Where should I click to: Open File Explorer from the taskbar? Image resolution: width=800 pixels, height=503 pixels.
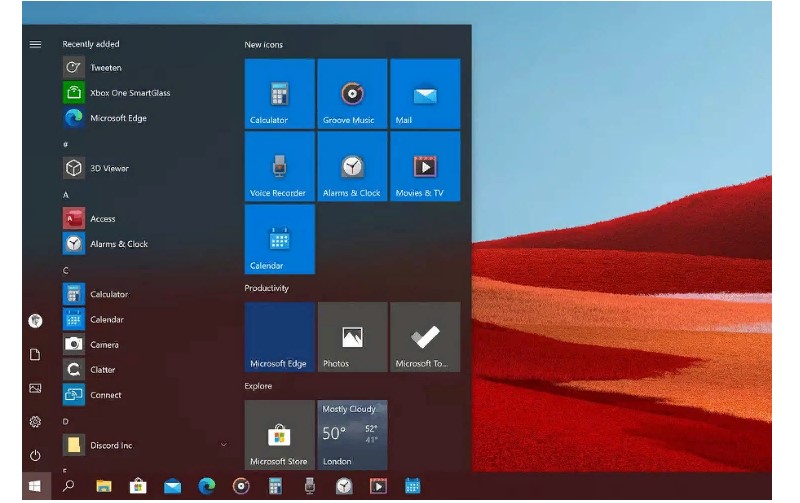pos(103,486)
